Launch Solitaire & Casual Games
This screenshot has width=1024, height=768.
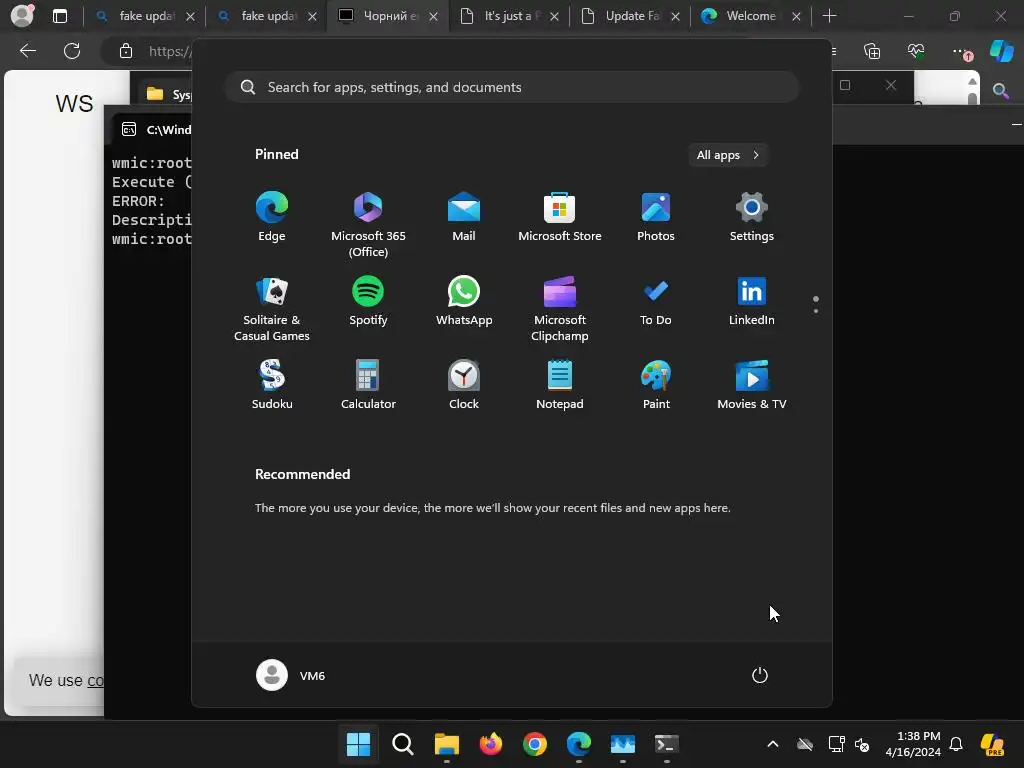272,308
